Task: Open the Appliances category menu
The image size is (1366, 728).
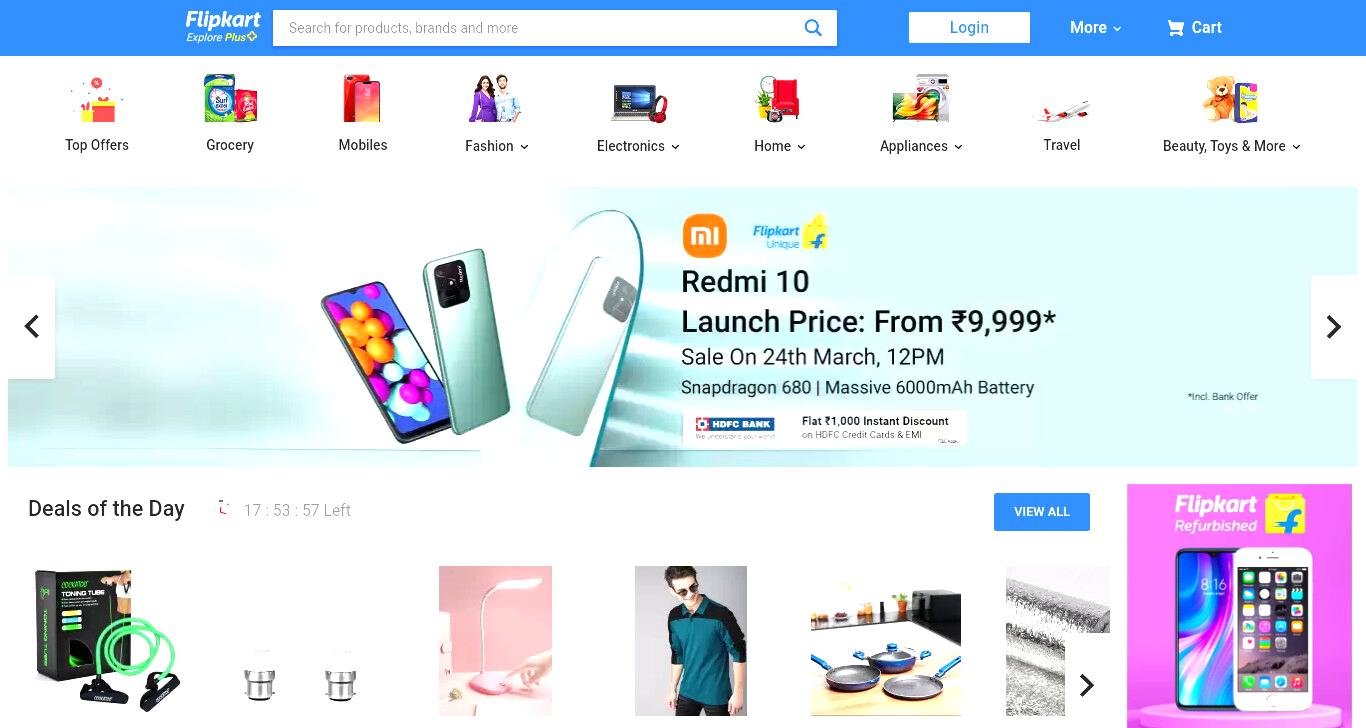Action: tap(921, 146)
